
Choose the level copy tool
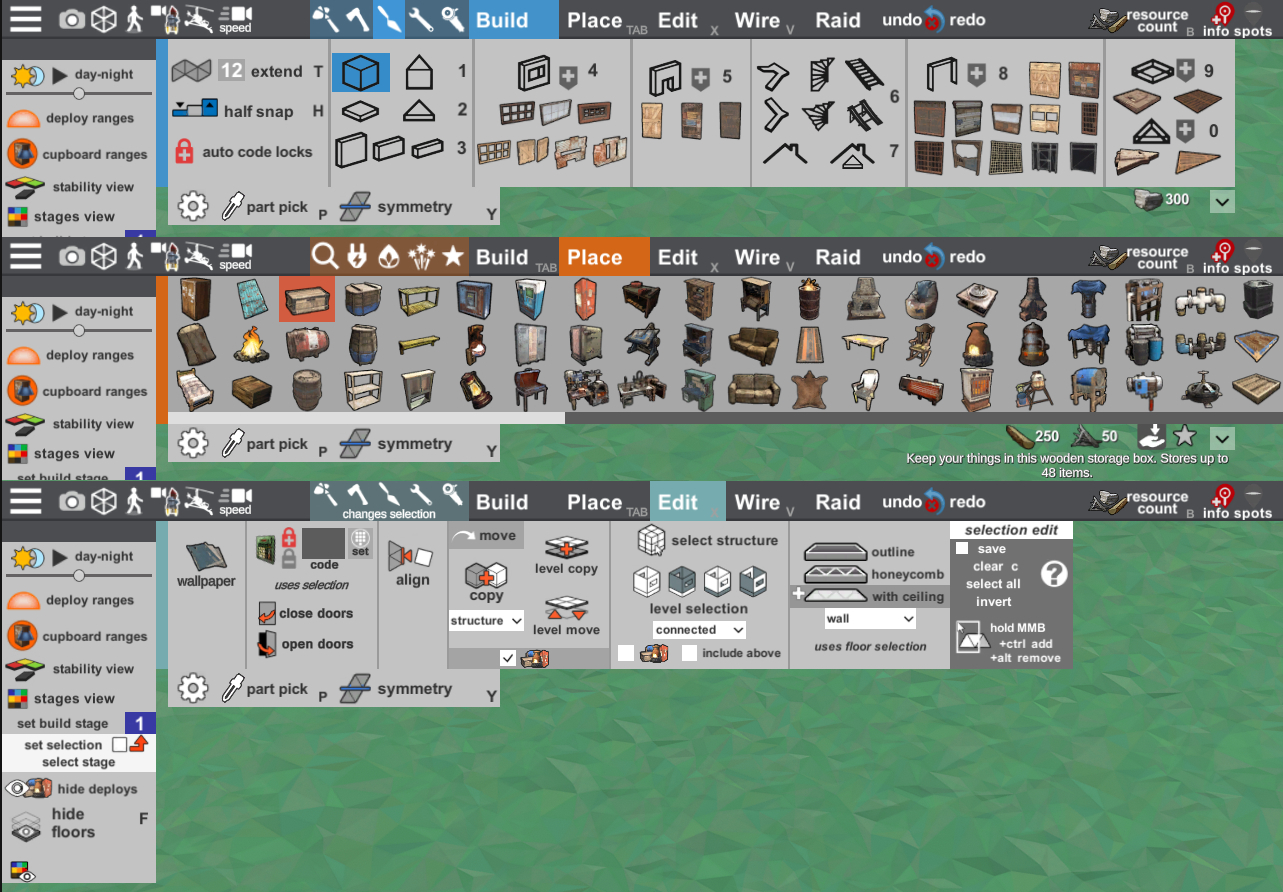[x=565, y=553]
